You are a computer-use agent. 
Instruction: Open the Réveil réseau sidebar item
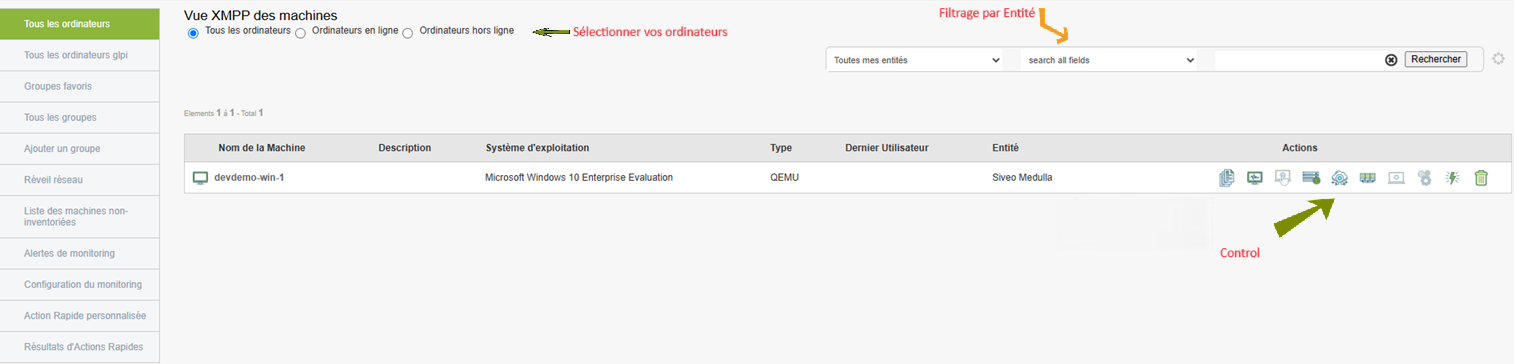tap(80, 180)
